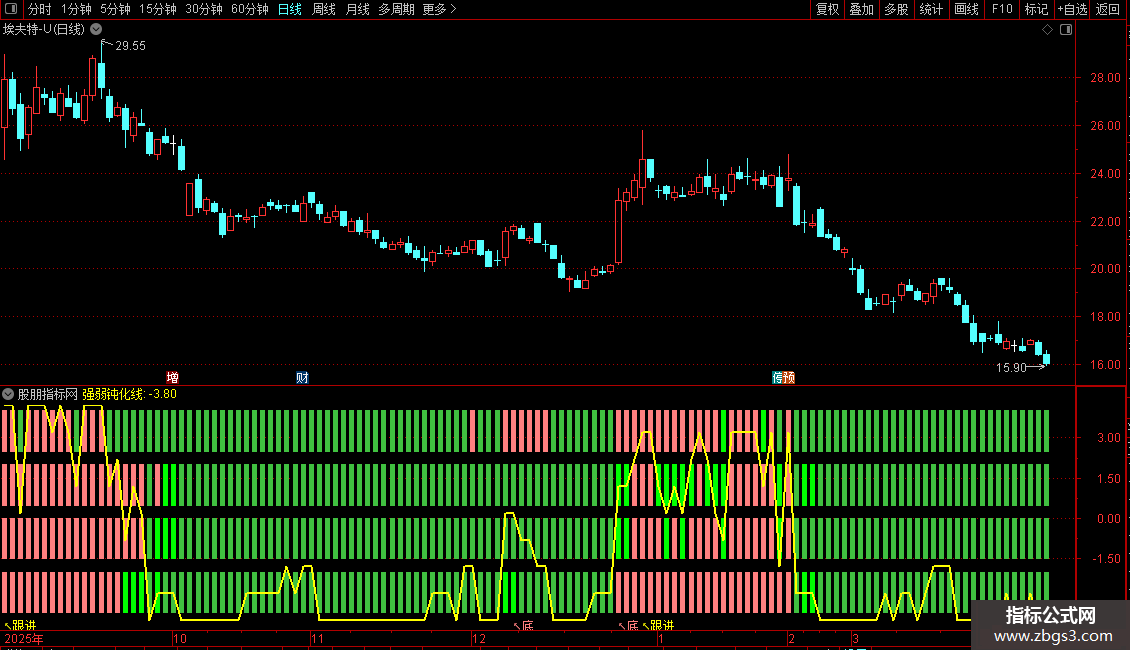This screenshot has height=650, width=1130.
Task: Open 多周期 multi-period view
Action: click(396, 9)
